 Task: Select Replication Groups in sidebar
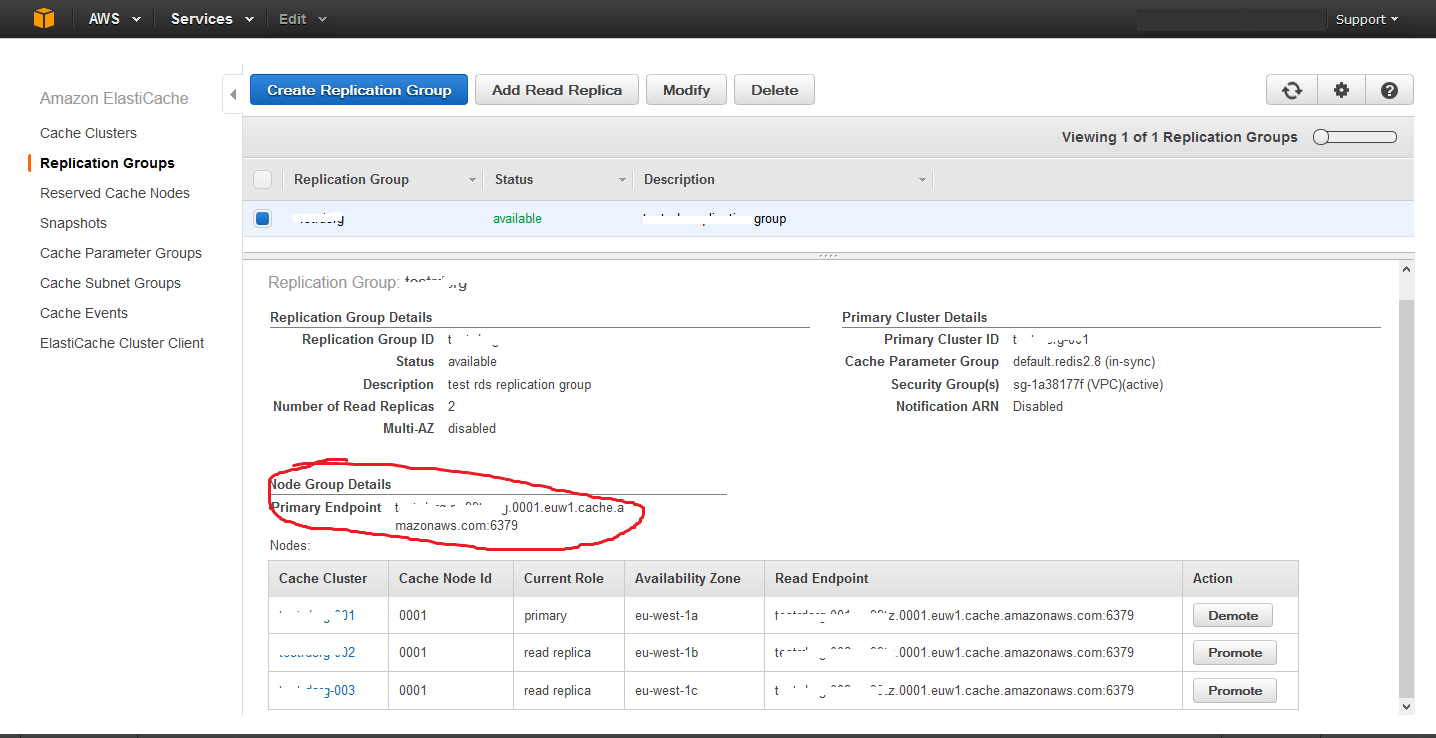point(107,163)
